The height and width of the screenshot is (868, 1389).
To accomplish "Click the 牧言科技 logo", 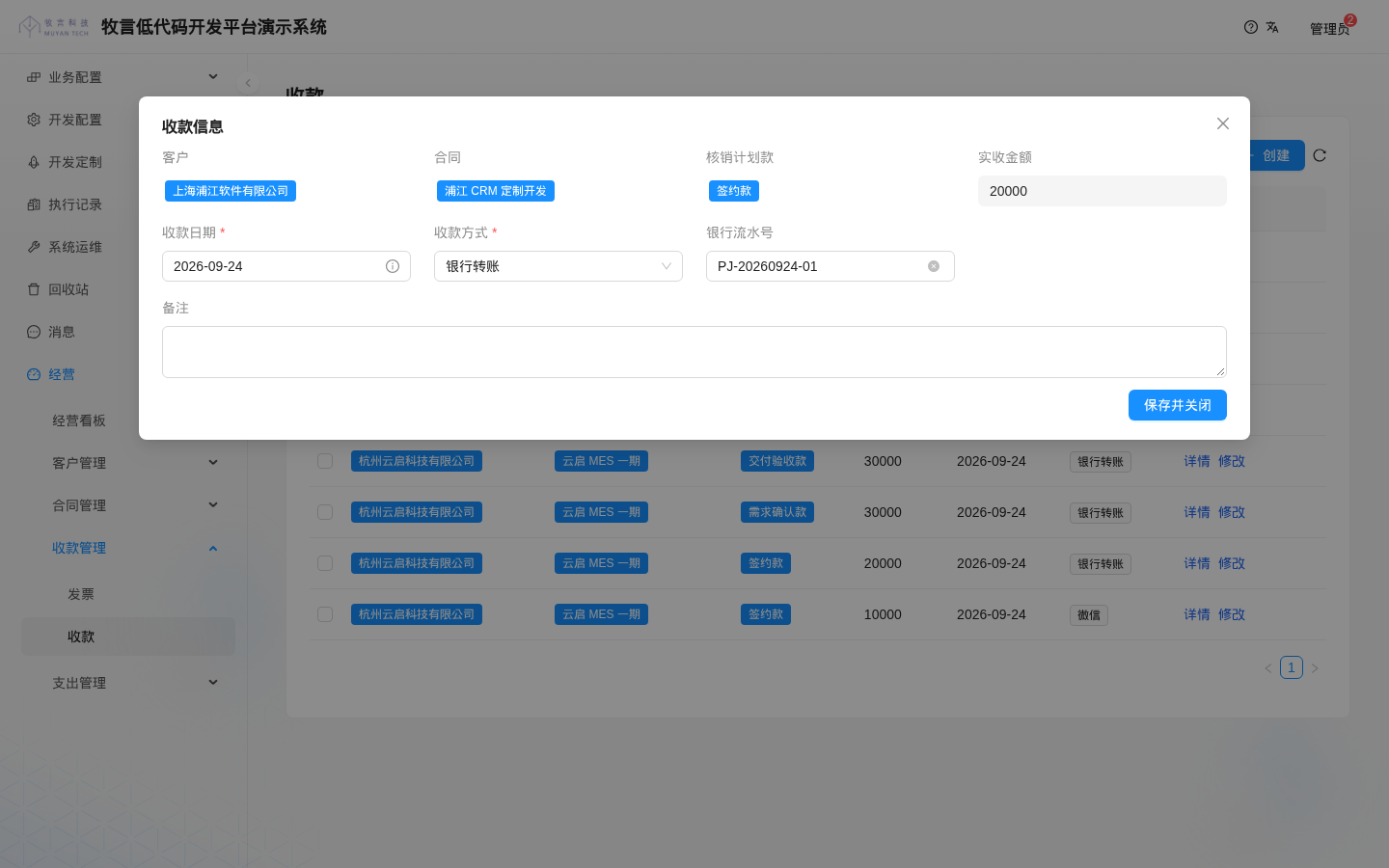I will tap(54, 27).
